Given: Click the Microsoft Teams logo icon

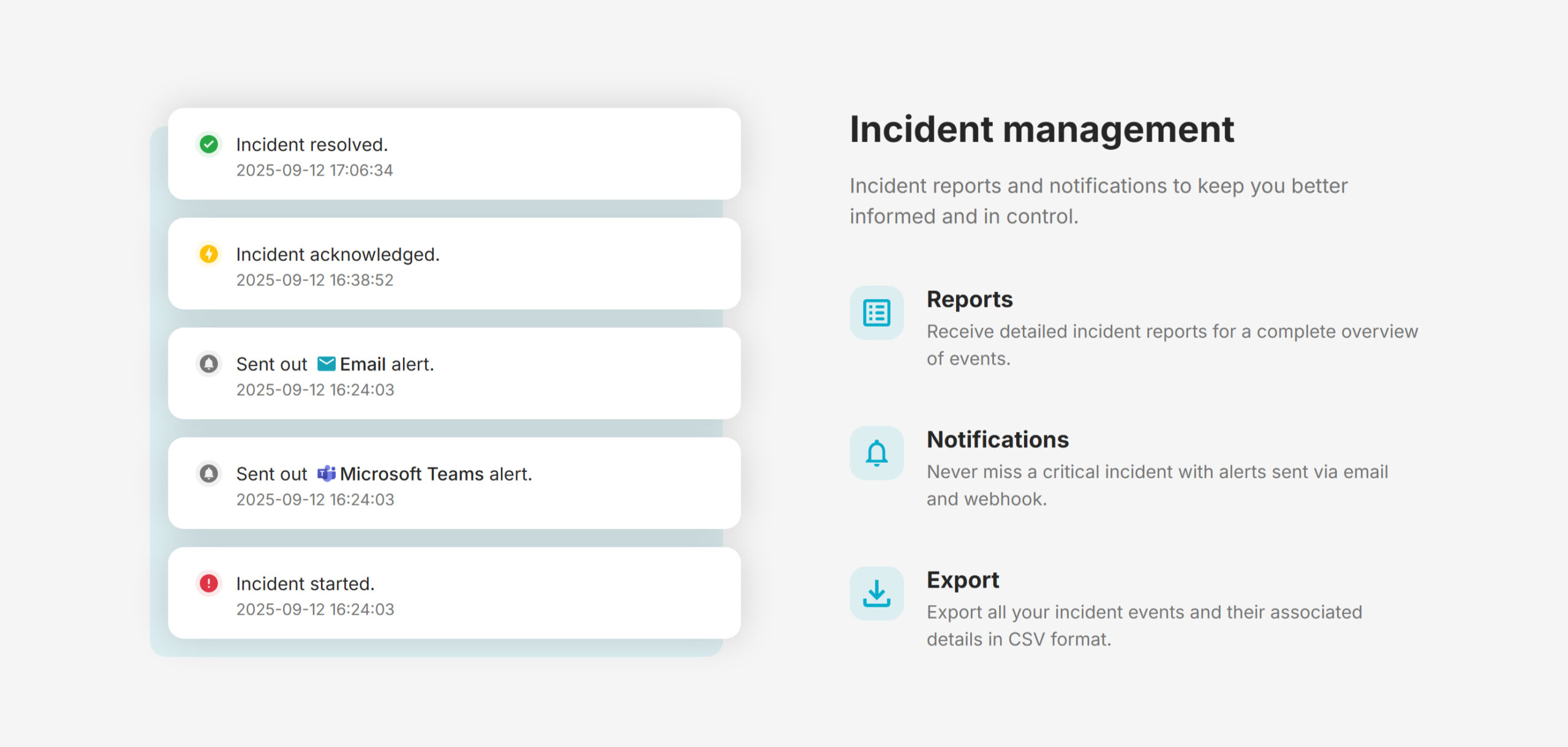Looking at the screenshot, I should point(326,473).
